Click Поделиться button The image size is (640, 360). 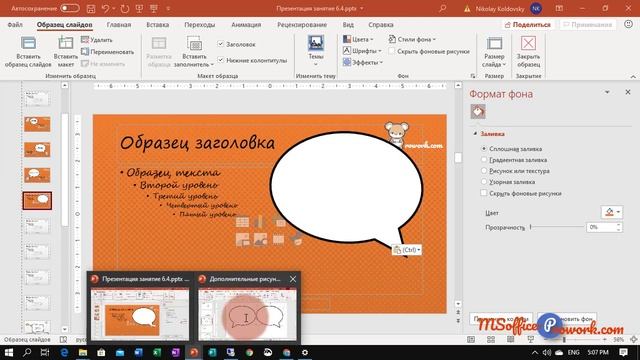528,25
